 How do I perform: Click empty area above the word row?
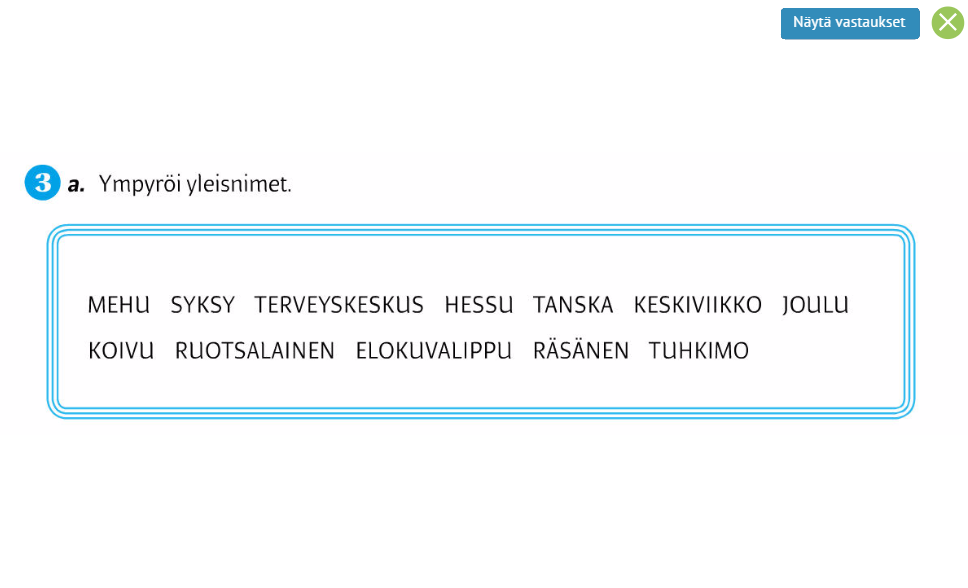coord(480,266)
